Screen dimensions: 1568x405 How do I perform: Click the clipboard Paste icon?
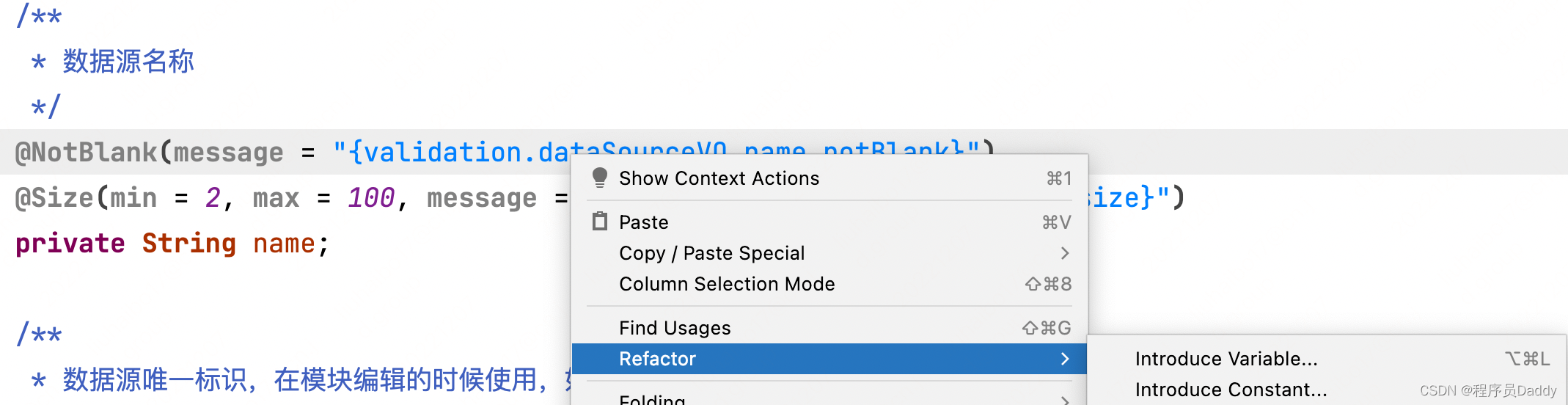point(600,221)
